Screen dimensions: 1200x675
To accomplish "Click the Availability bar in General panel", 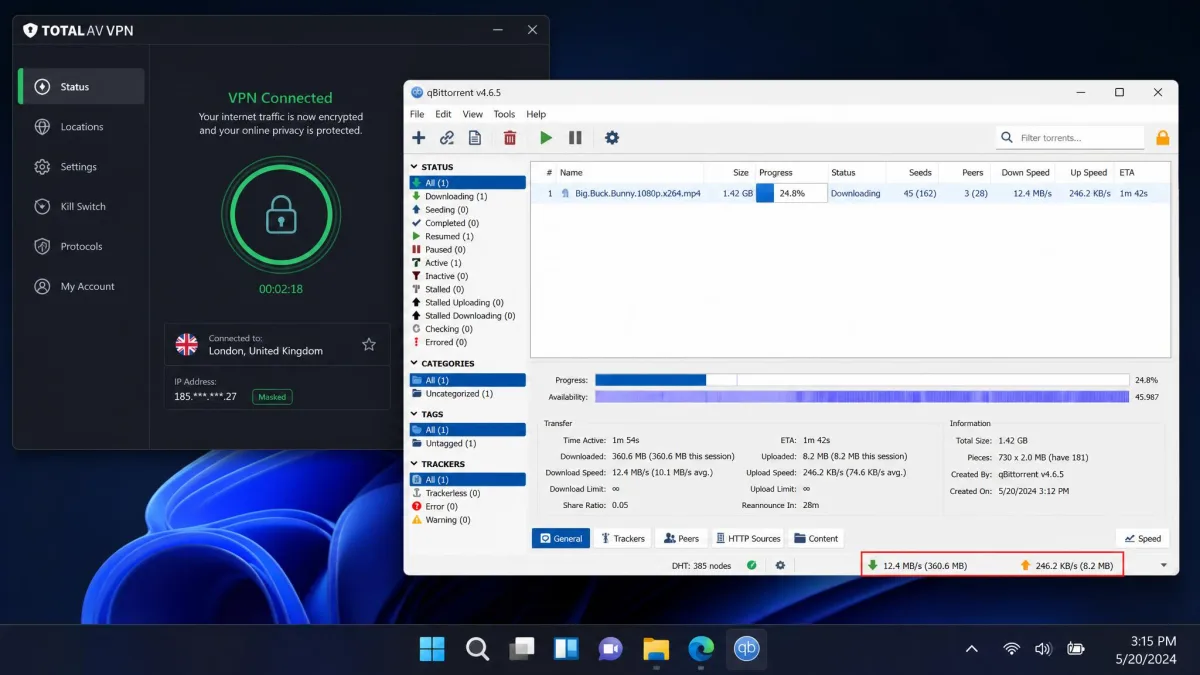I will tap(862, 397).
